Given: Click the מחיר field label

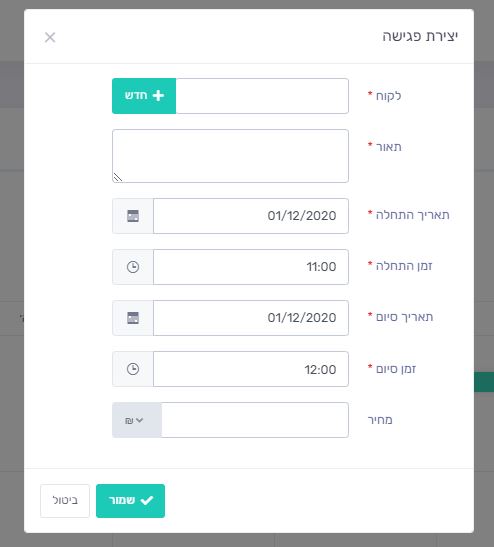Looking at the screenshot, I should coord(380,420).
